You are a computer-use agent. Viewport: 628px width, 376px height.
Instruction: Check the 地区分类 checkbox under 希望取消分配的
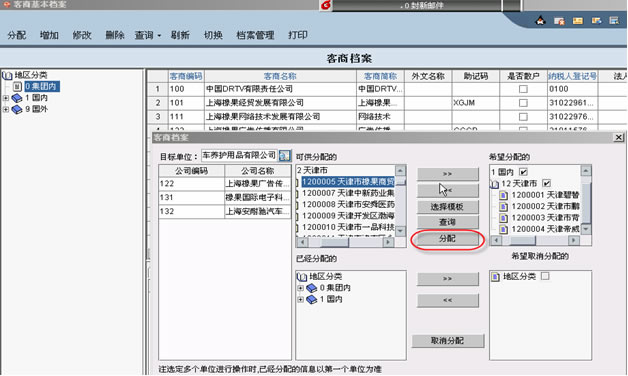point(545,276)
